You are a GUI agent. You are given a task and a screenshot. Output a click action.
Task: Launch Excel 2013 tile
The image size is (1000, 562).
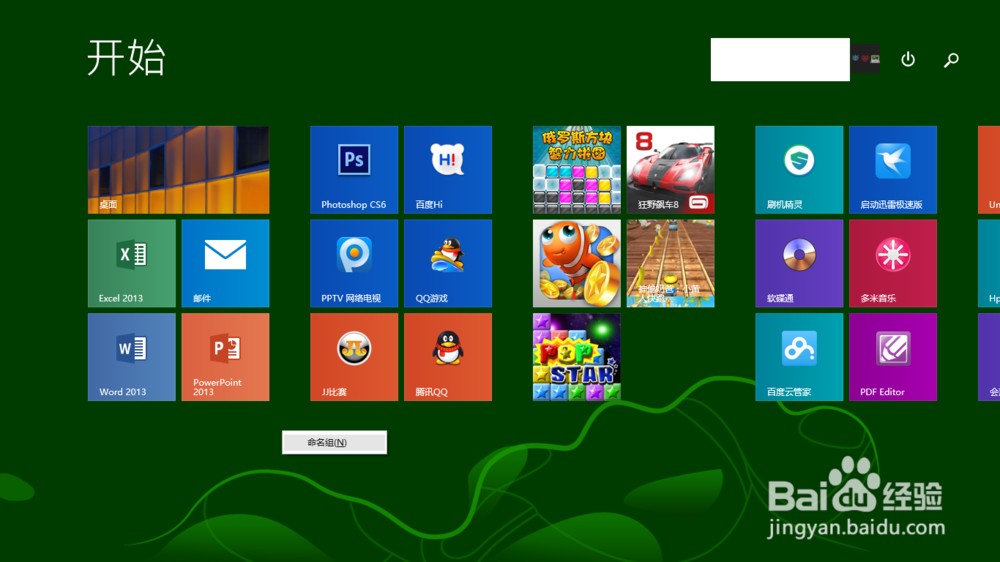point(131,263)
